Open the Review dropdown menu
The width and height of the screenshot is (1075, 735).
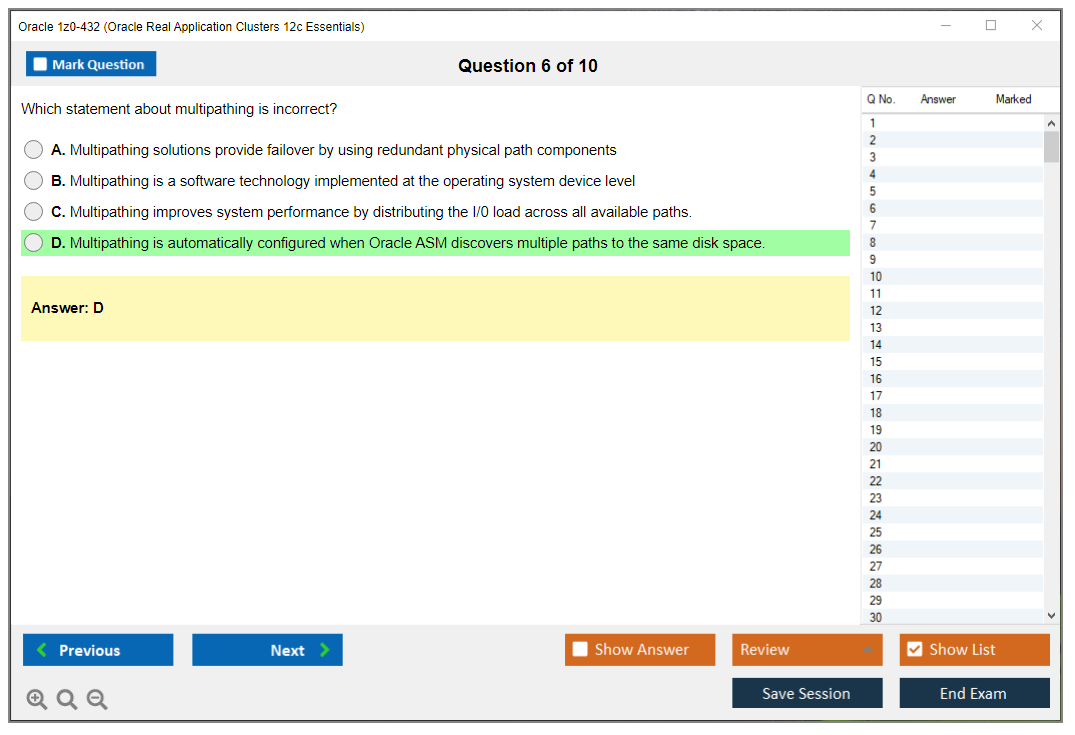pyautogui.click(x=807, y=650)
